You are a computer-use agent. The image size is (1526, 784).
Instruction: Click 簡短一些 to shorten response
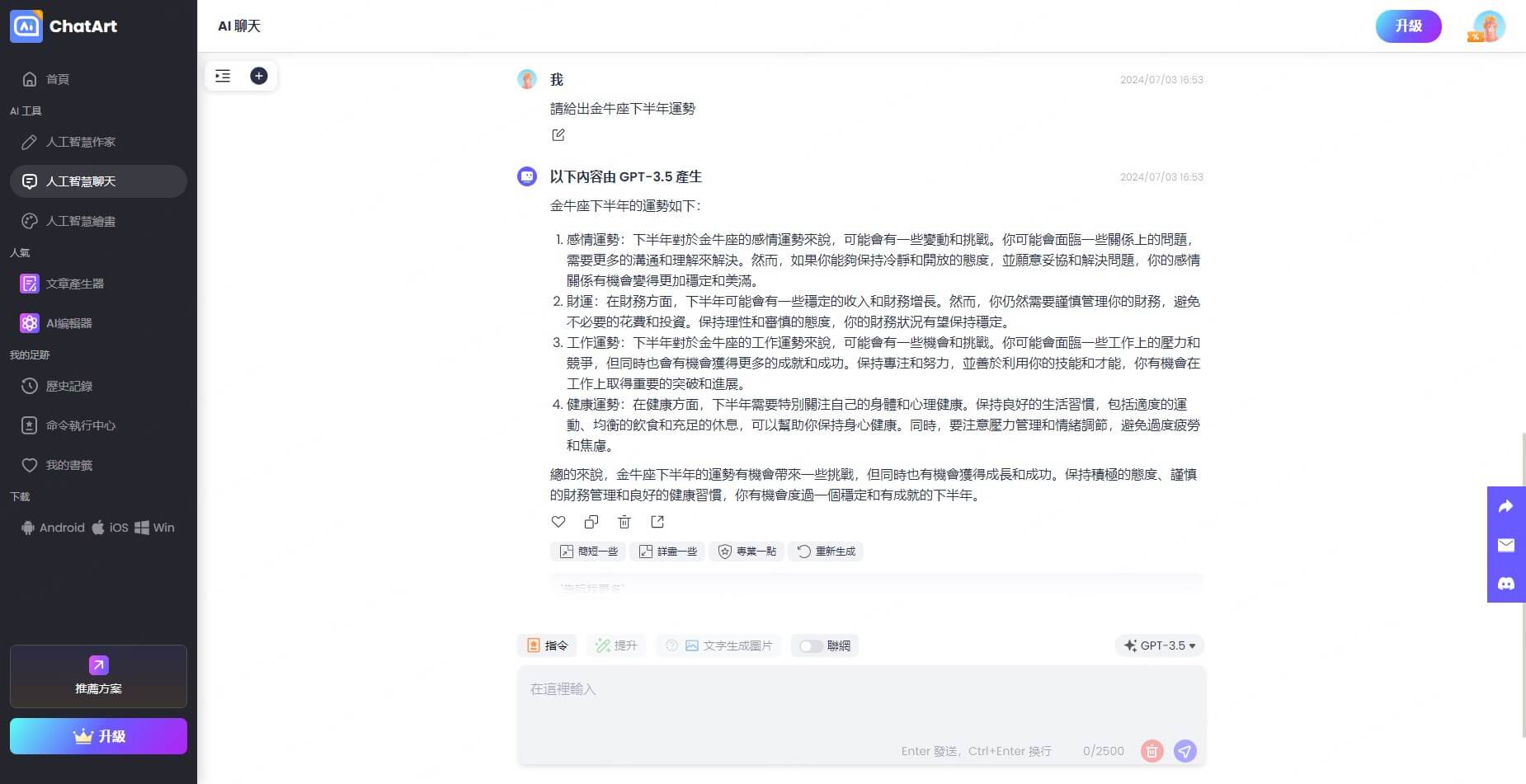coord(588,552)
